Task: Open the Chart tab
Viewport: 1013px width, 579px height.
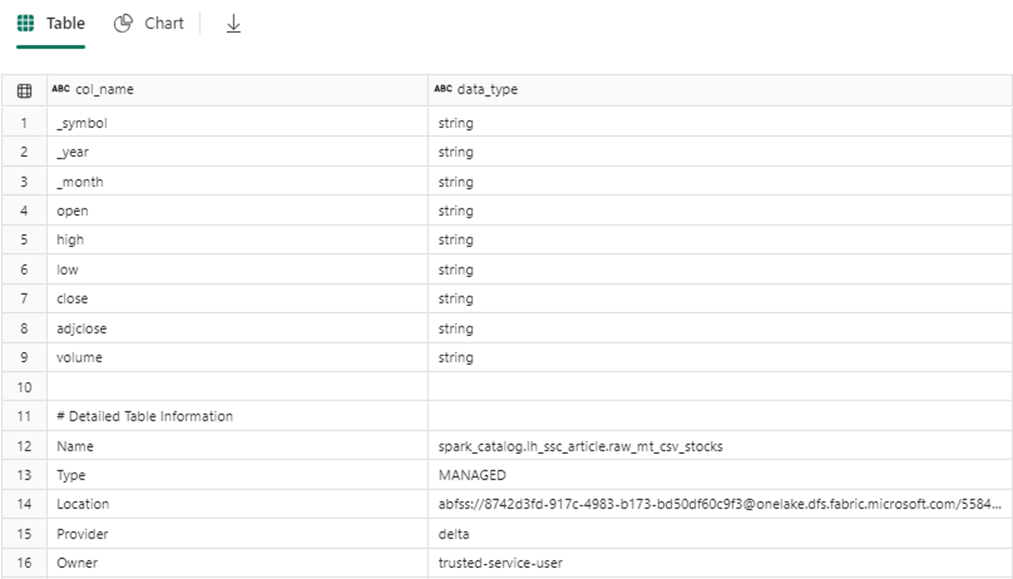Action: [149, 23]
